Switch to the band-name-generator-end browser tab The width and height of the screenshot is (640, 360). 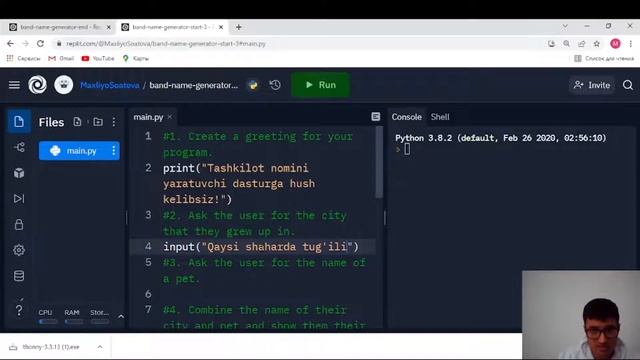tap(60, 27)
